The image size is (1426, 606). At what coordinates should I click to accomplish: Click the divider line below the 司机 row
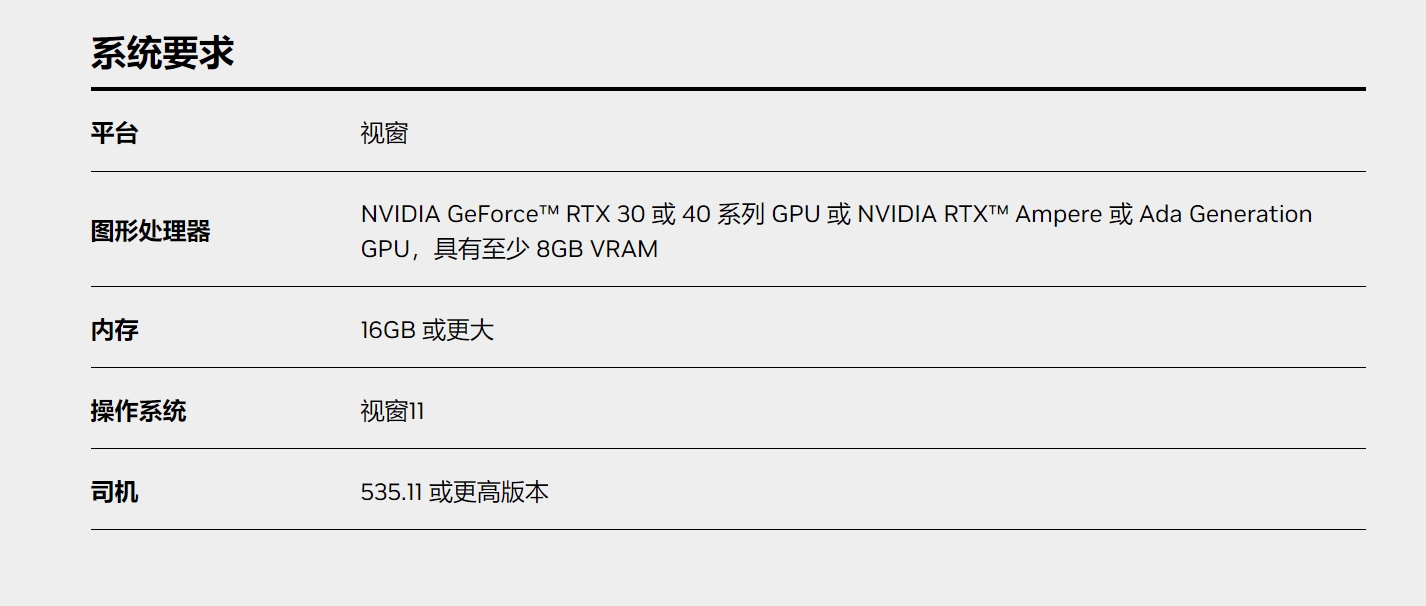coord(728,529)
